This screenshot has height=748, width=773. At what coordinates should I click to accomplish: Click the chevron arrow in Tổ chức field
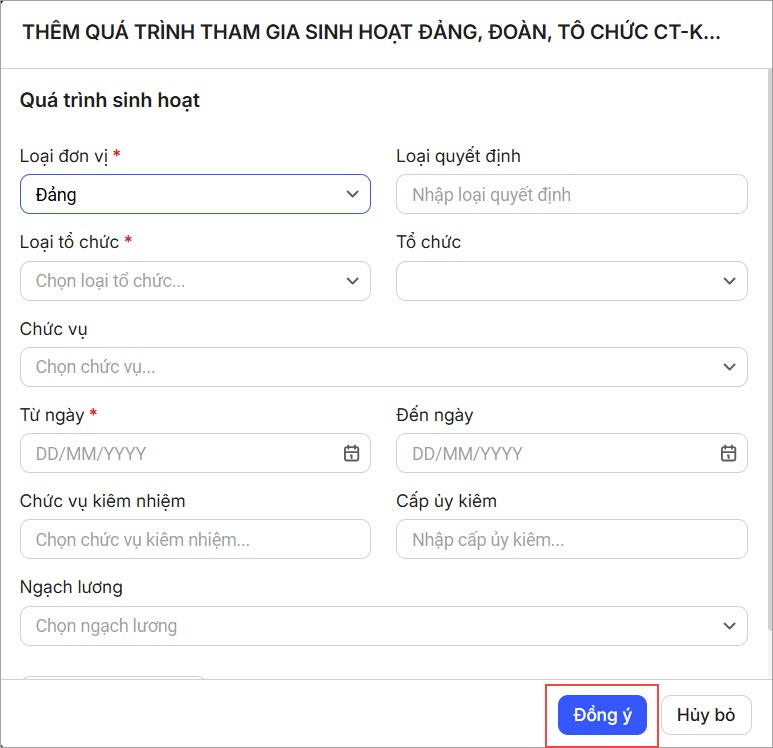729,281
